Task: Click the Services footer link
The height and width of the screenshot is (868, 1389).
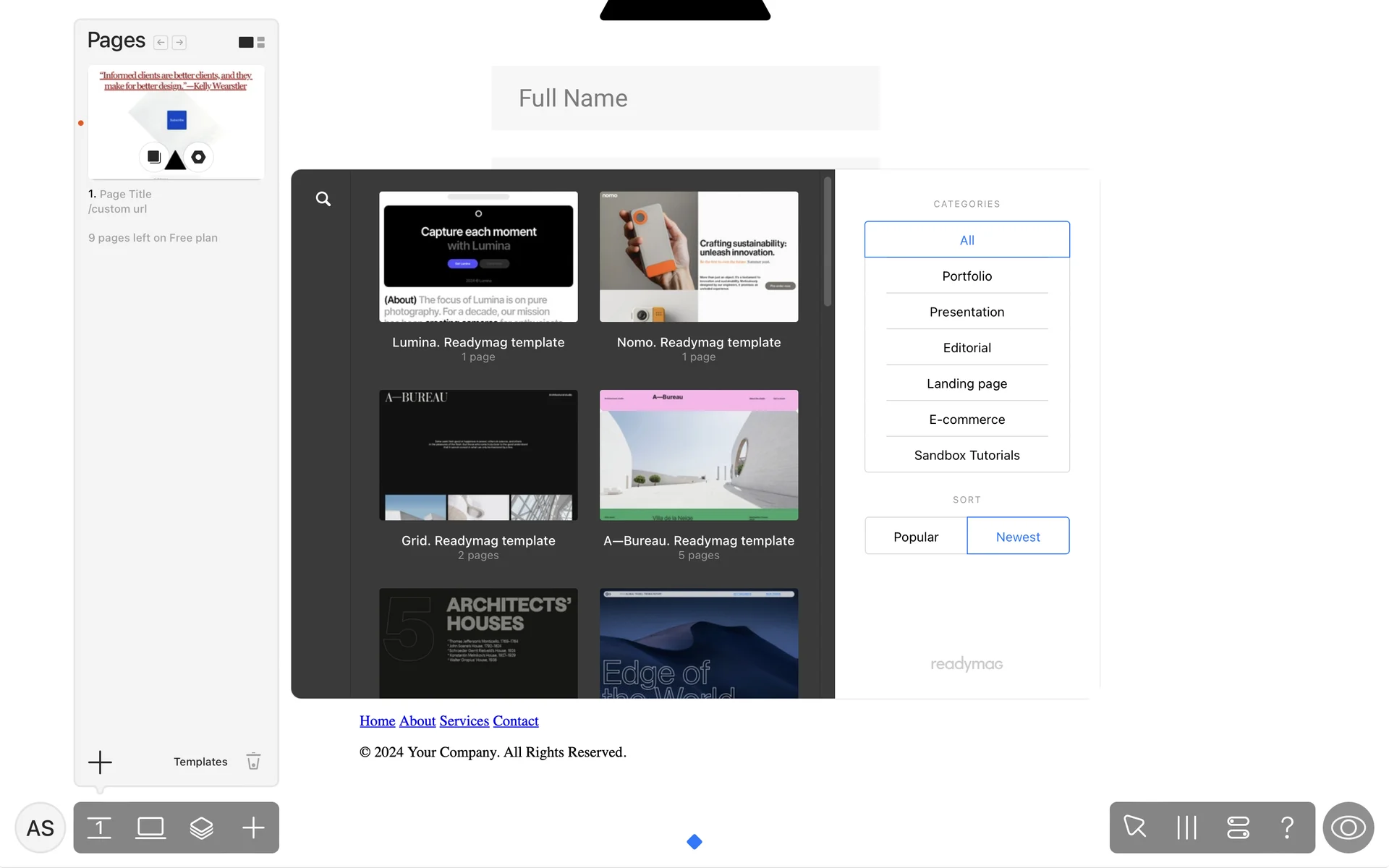Action: point(464,721)
